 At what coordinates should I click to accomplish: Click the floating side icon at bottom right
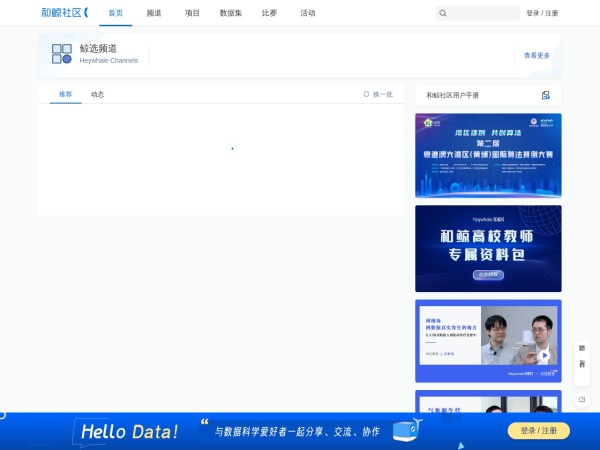(582, 400)
